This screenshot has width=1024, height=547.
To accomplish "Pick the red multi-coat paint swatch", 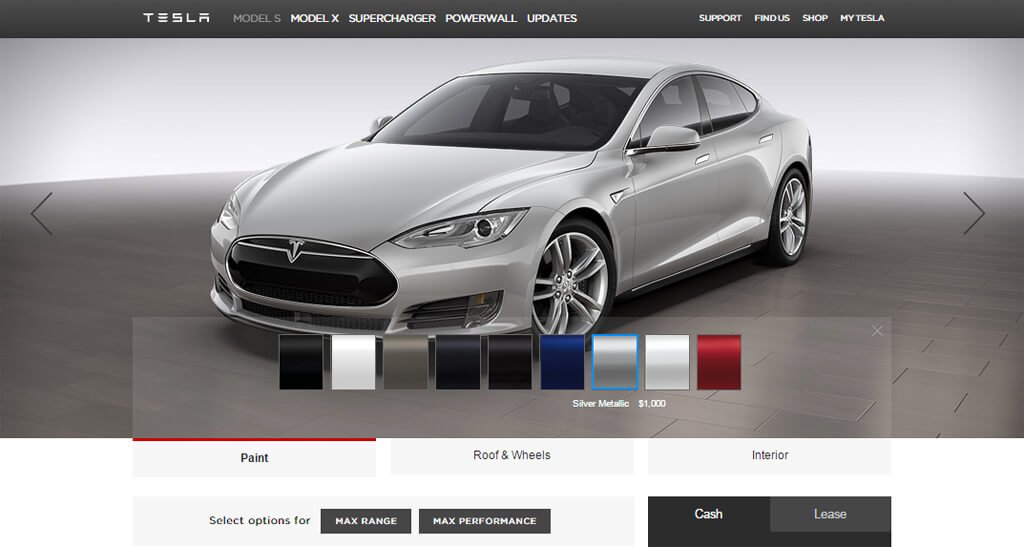I will (x=719, y=362).
